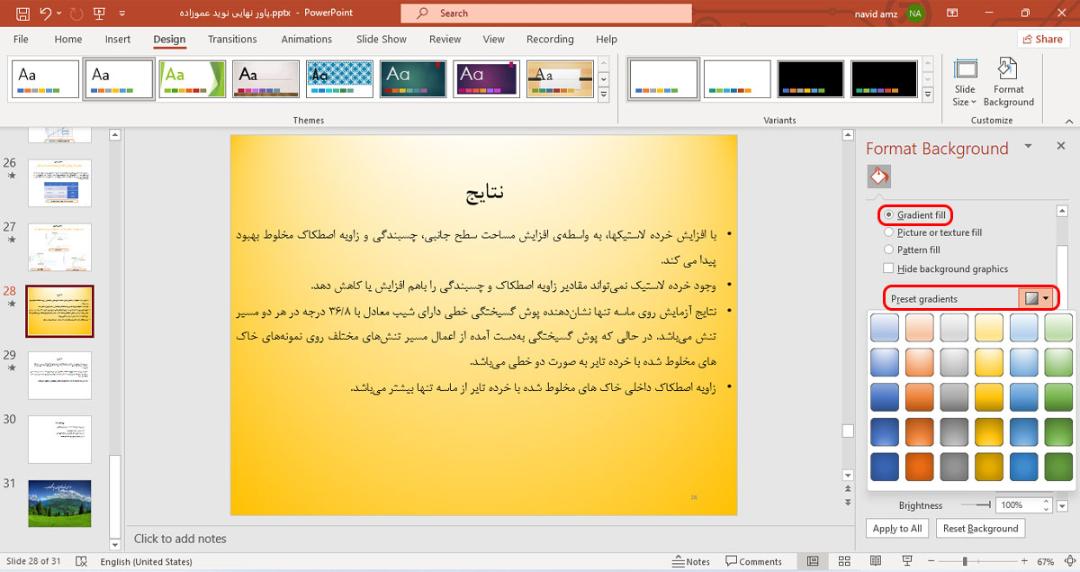Switch to Slide Sorter view icon
This screenshot has width=1080, height=572.
coord(844,561)
